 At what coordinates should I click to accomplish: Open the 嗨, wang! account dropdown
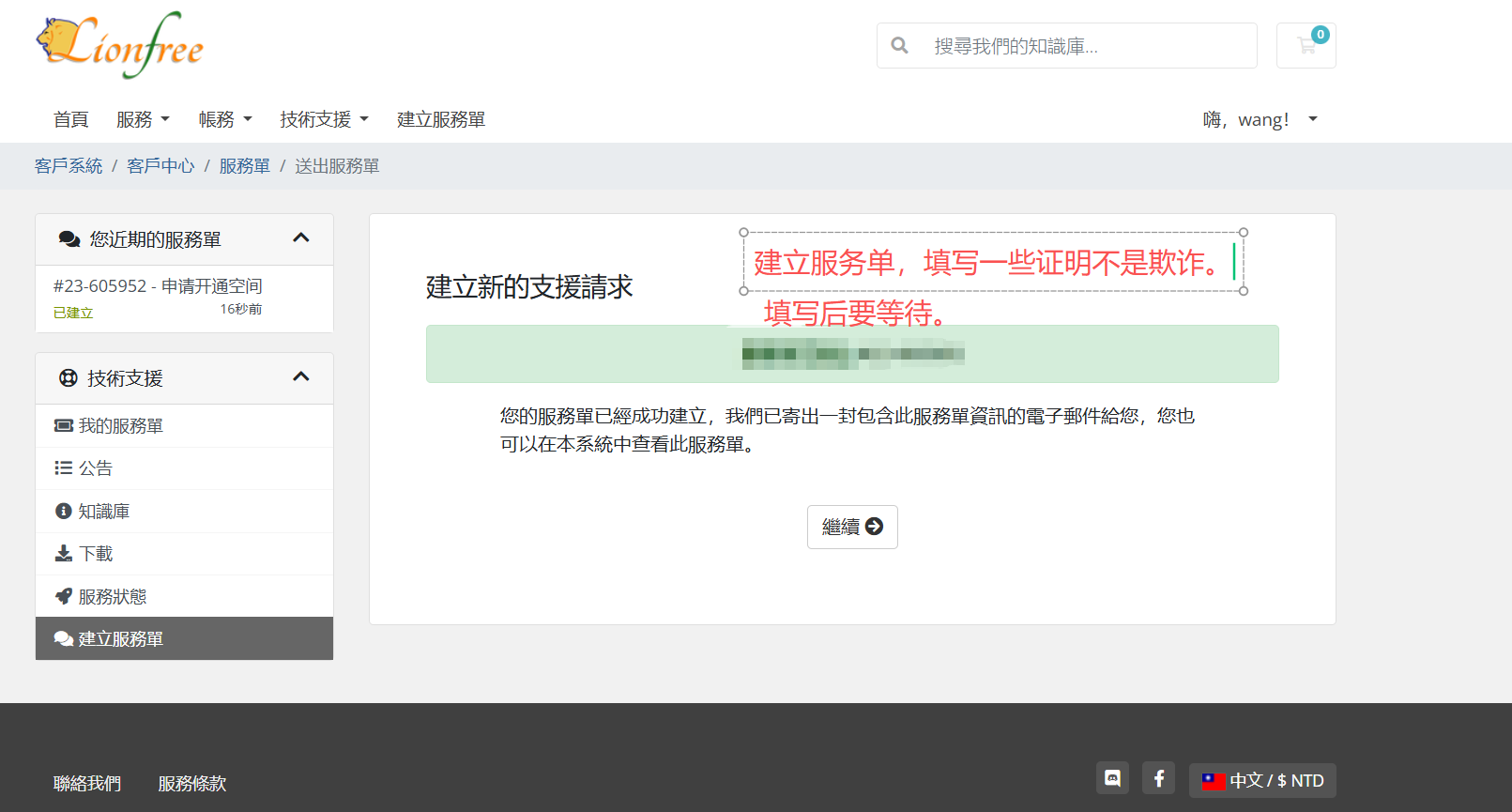coord(1260,119)
